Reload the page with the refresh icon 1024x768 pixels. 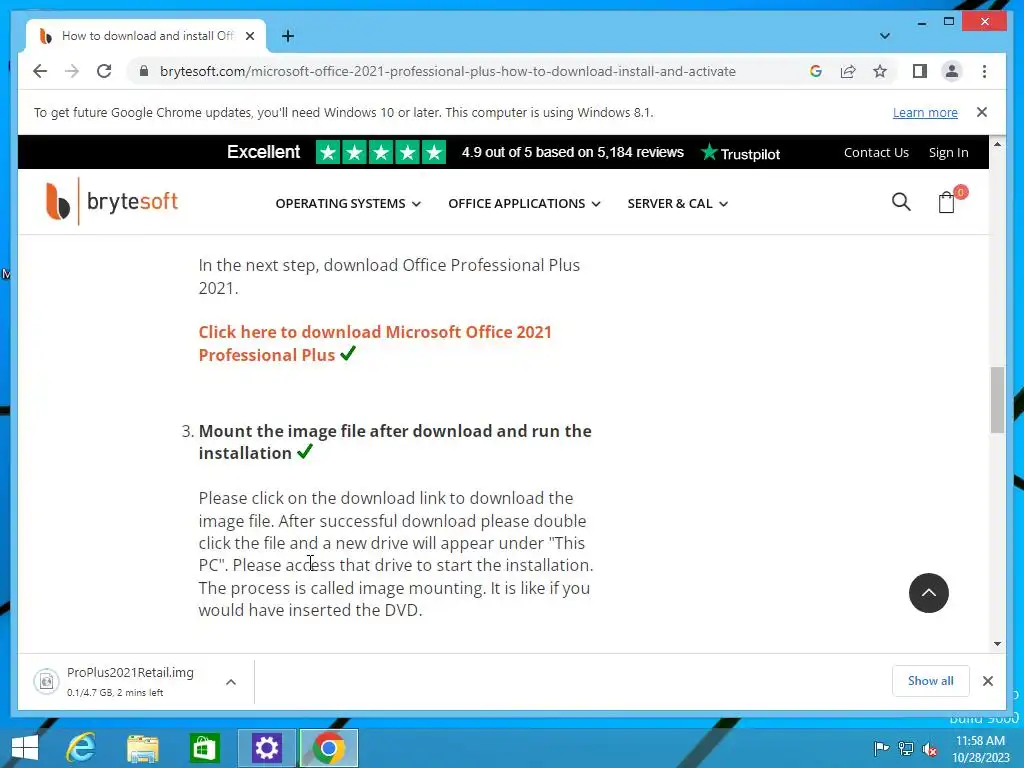(104, 71)
